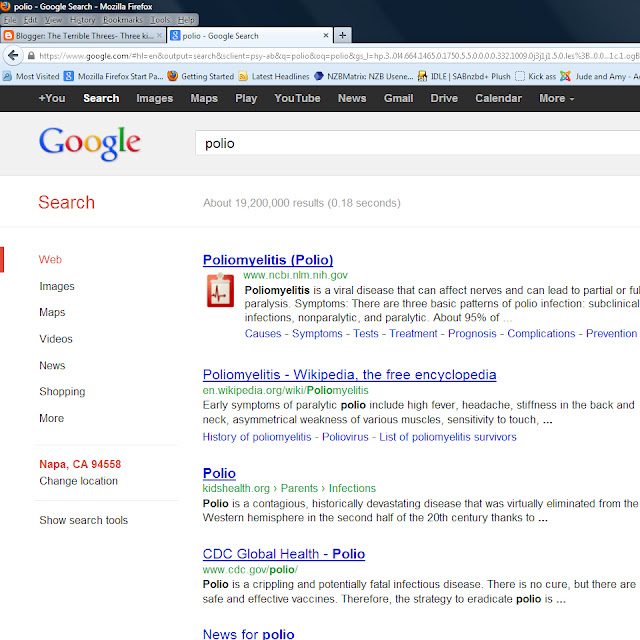Click Search in Google top bar
This screenshot has height=640, width=640.
101,98
